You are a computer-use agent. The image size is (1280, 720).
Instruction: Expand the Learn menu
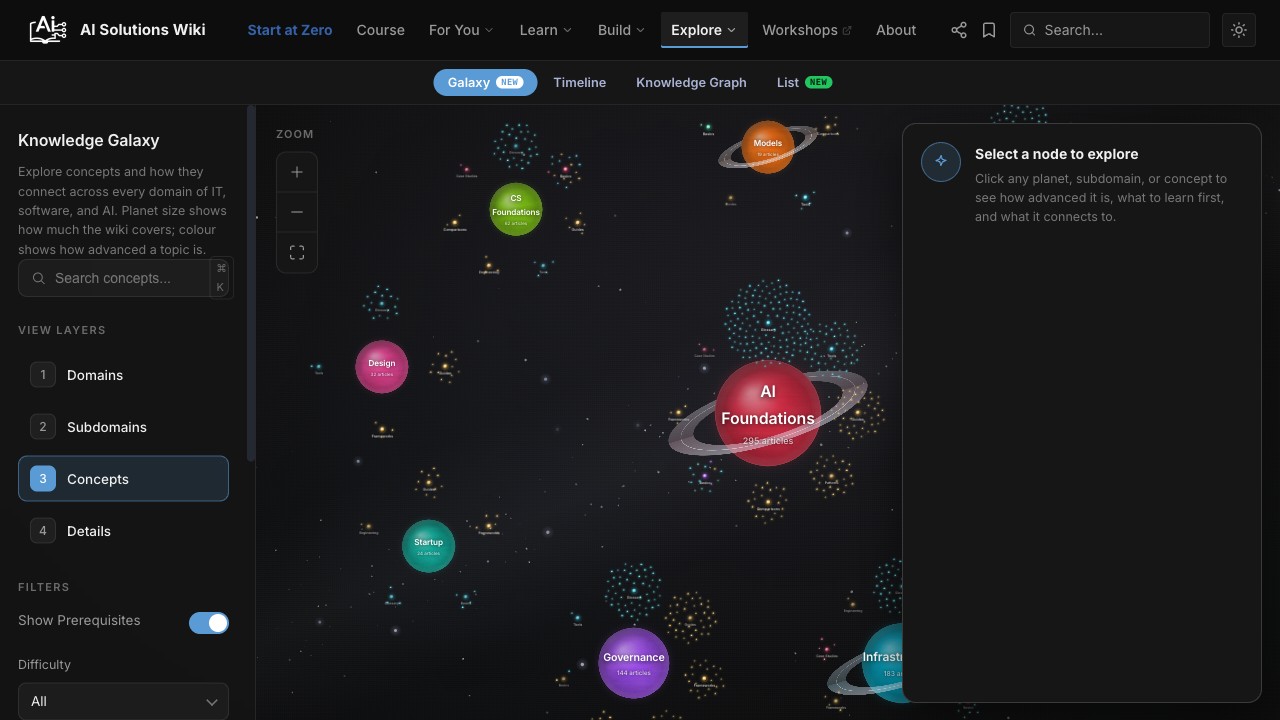coord(545,30)
